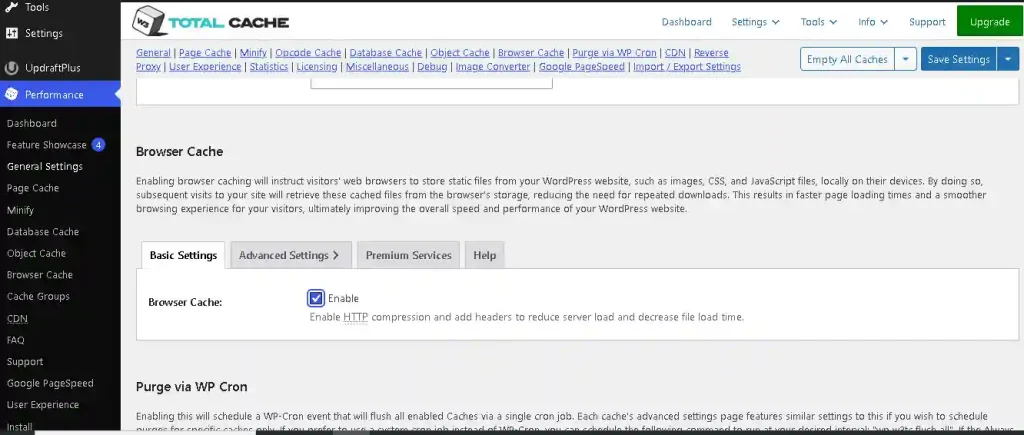The image size is (1024, 435).
Task: Jump to General anchor link
Action: click(153, 53)
